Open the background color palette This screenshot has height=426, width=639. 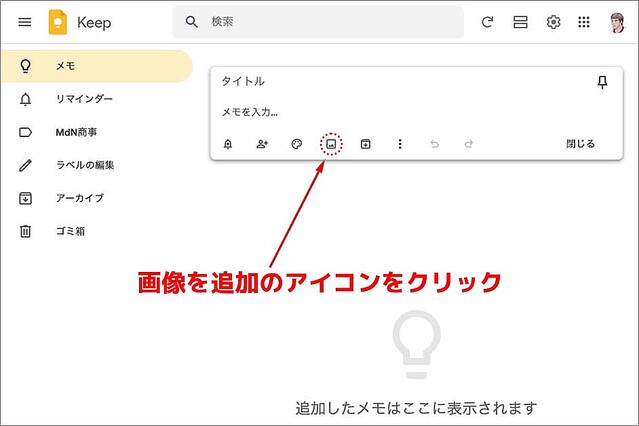point(297,144)
